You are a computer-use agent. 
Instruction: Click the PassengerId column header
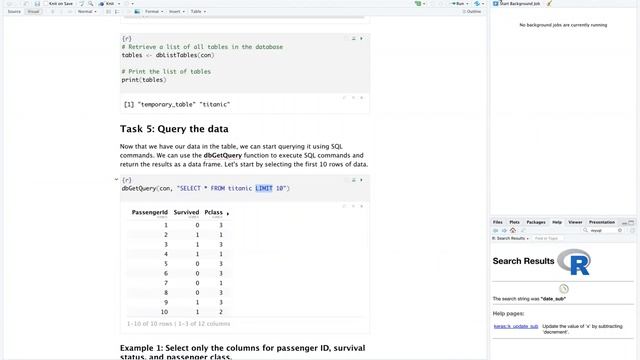pyautogui.click(x=150, y=213)
